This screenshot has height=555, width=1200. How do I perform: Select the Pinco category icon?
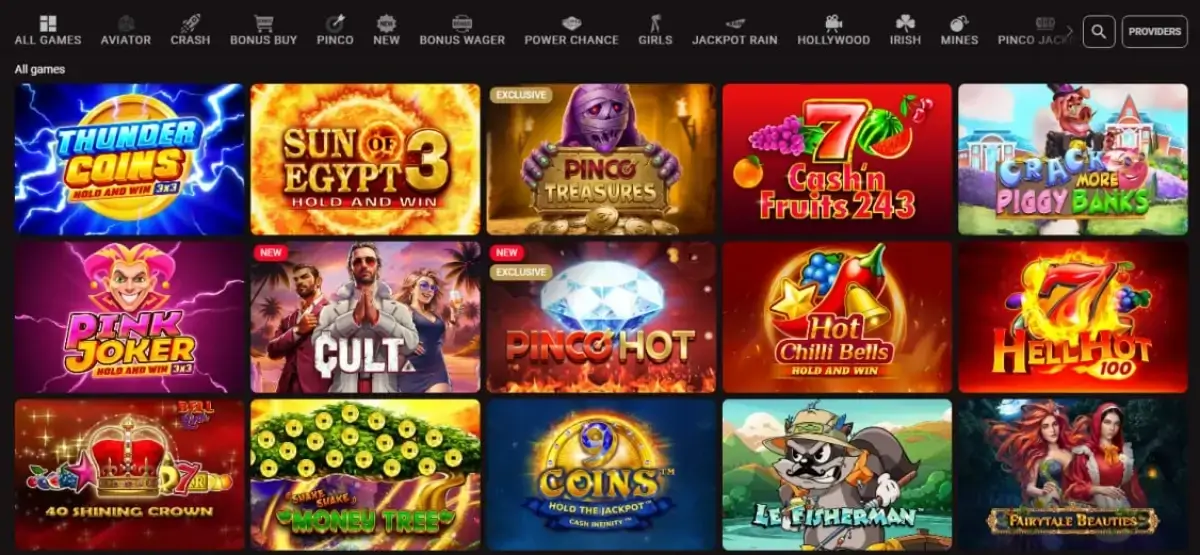[336, 31]
